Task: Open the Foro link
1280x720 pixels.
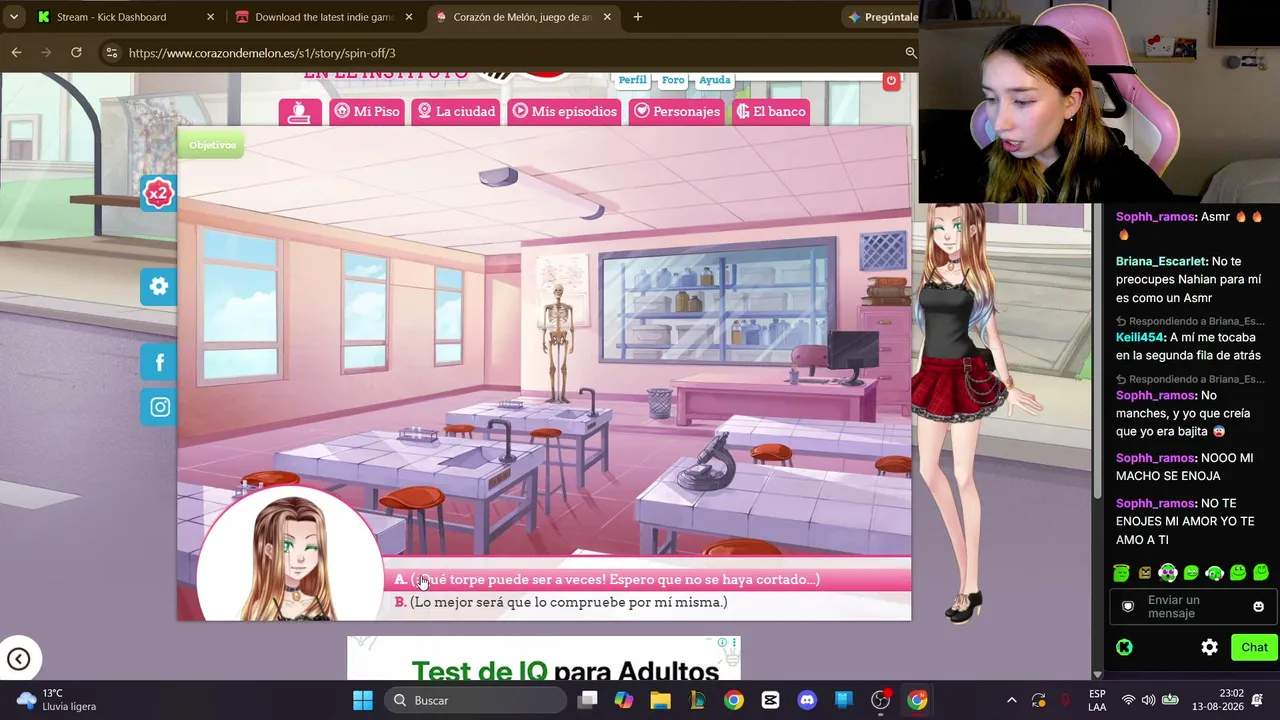Action: [x=673, y=80]
